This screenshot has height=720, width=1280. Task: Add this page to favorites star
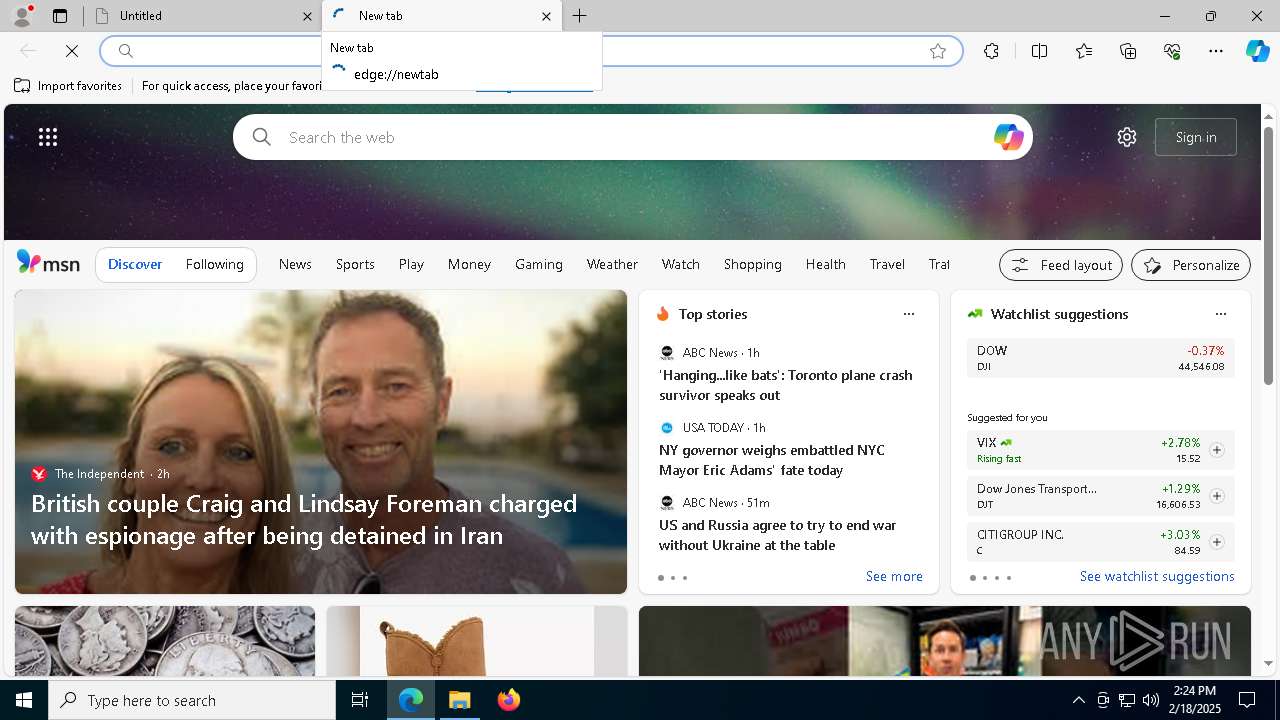[938, 51]
